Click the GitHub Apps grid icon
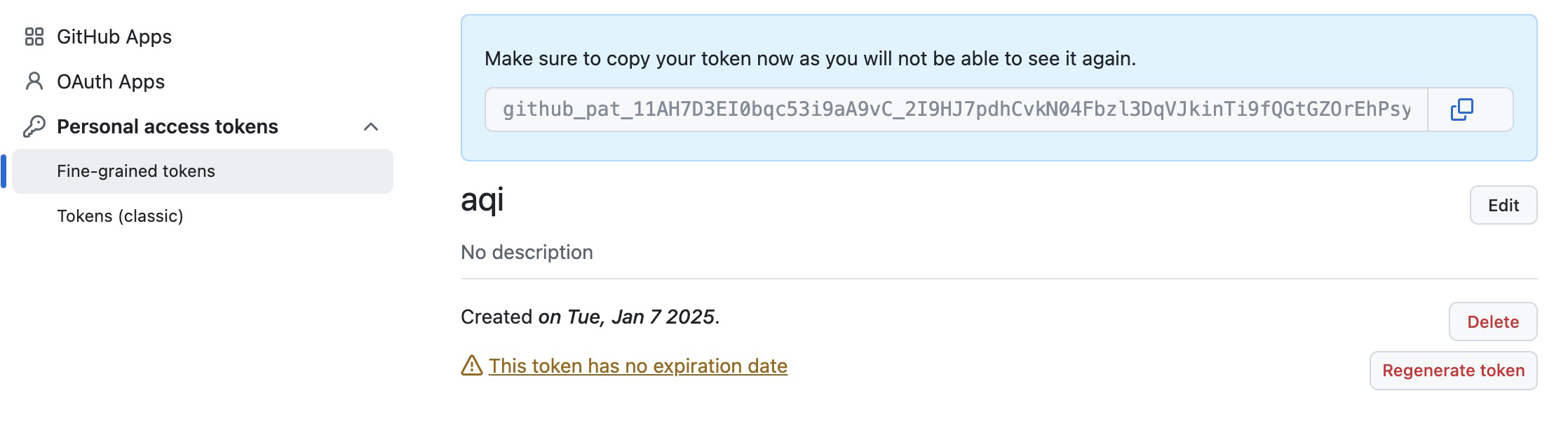Viewport: 1568px width, 431px height. [34, 37]
